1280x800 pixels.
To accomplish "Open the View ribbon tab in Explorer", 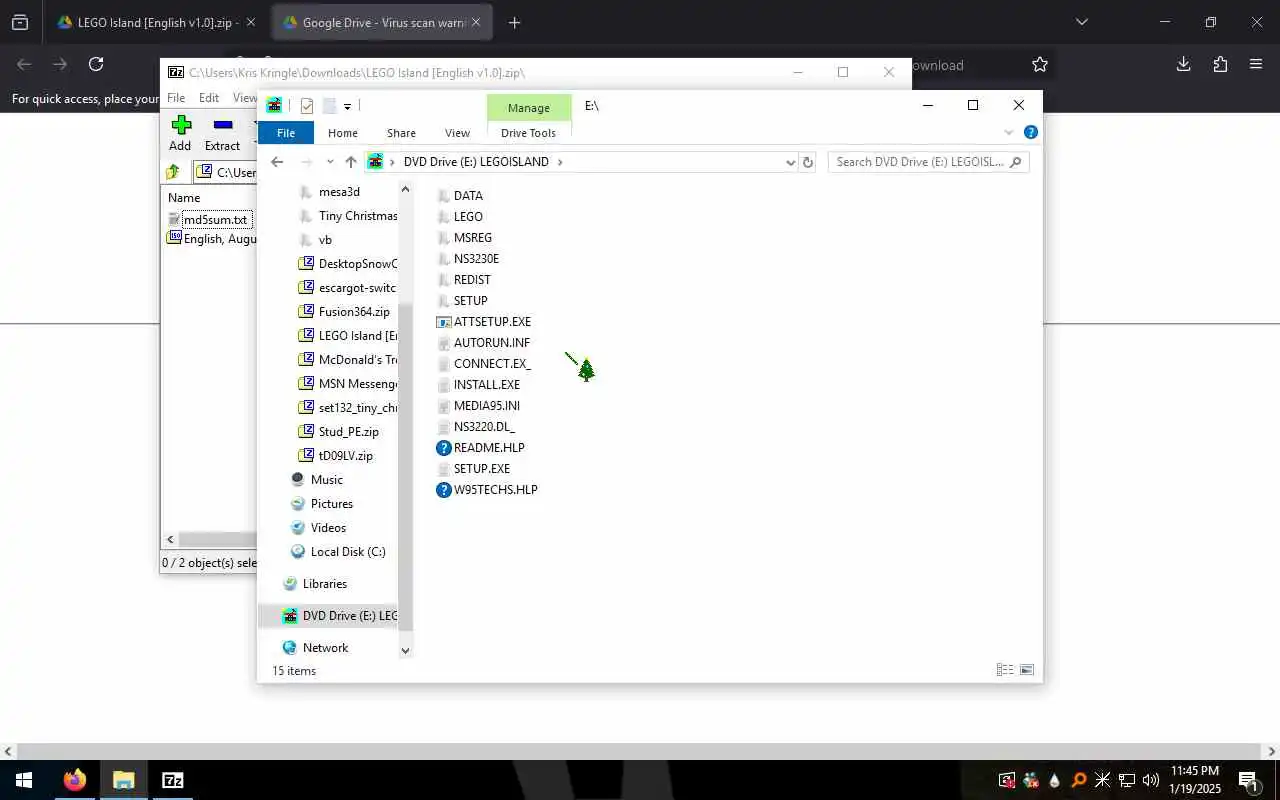I will click(457, 133).
